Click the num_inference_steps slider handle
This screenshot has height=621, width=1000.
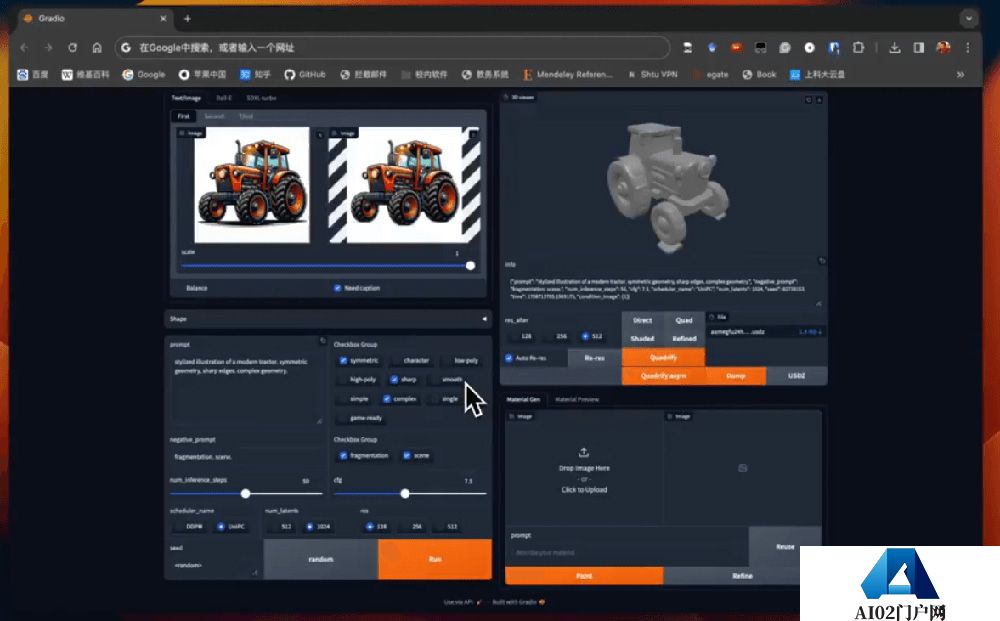coord(246,493)
